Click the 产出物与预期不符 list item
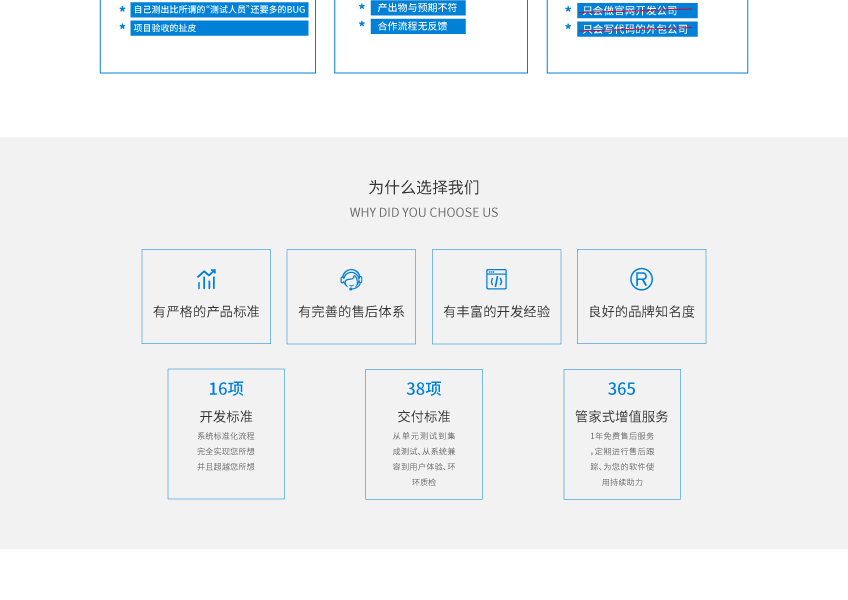This screenshot has width=848, height=600. pos(418,8)
